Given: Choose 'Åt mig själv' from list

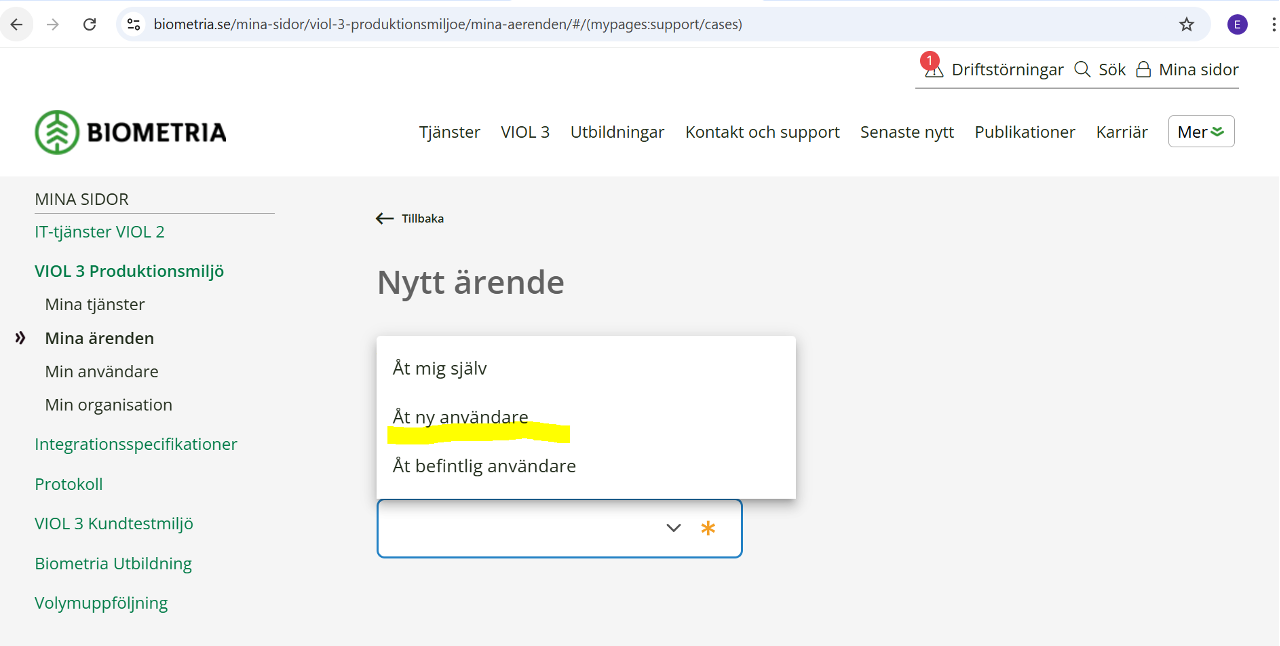Looking at the screenshot, I should coord(440,368).
